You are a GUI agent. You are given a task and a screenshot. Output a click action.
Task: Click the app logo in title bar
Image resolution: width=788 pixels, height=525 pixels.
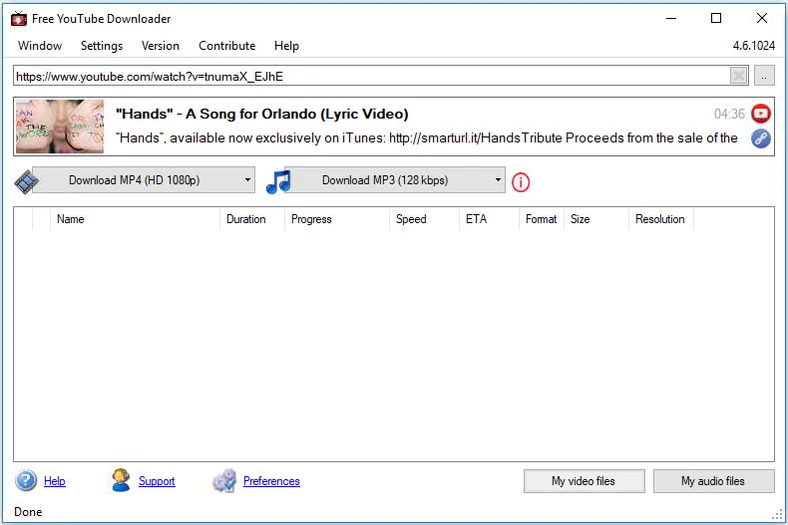click(x=19, y=19)
